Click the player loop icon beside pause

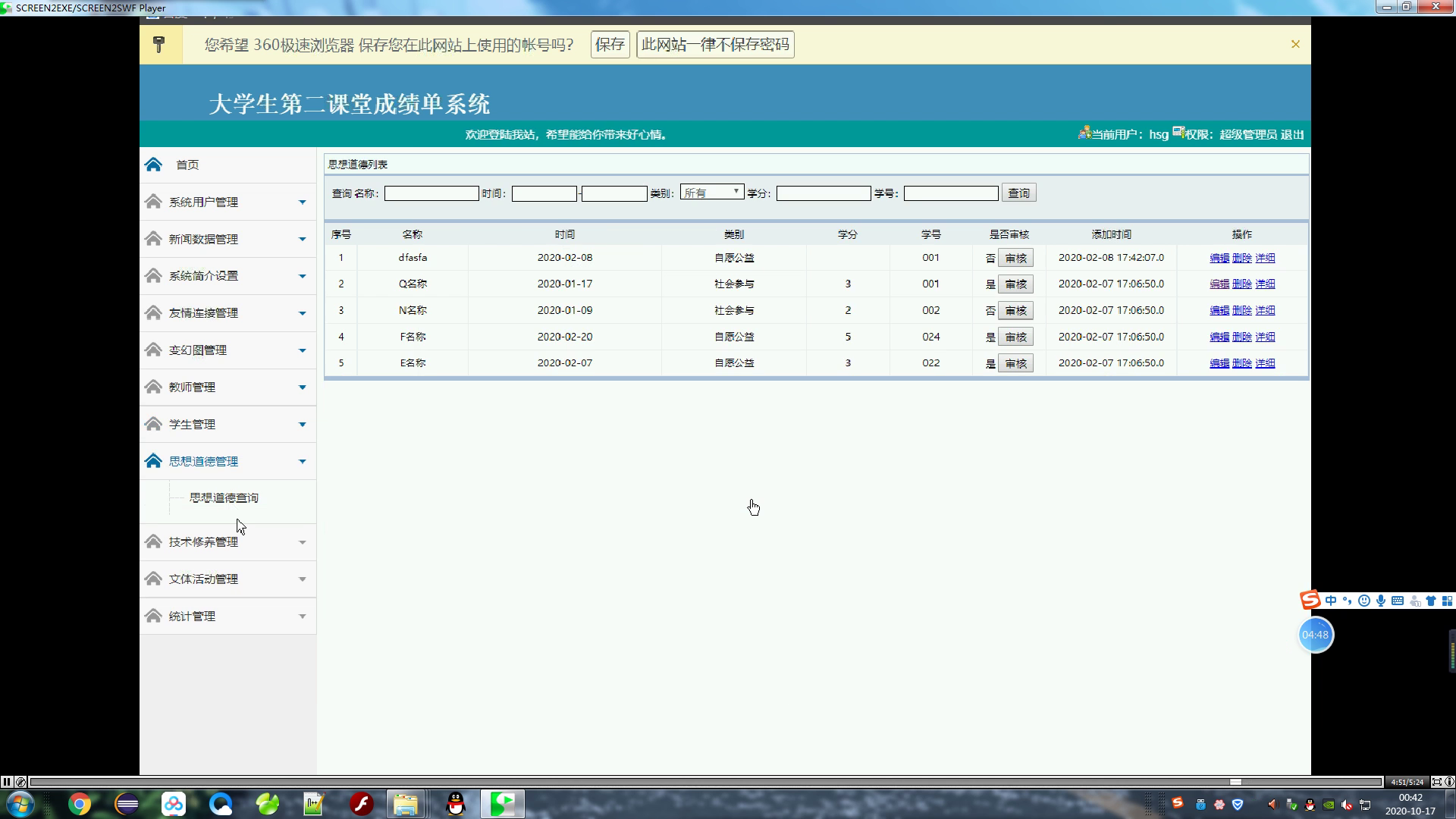[20, 782]
